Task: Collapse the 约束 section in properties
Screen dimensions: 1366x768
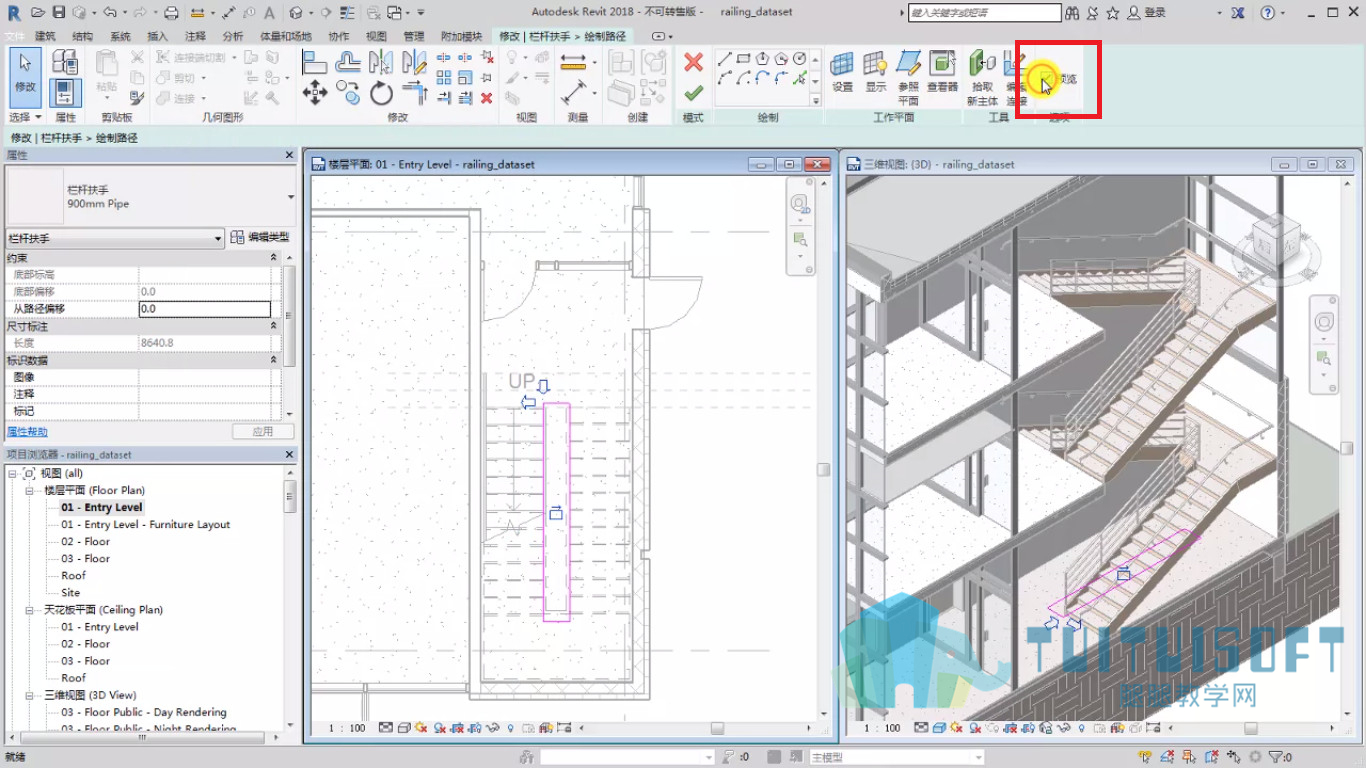Action: pyautogui.click(x=274, y=257)
